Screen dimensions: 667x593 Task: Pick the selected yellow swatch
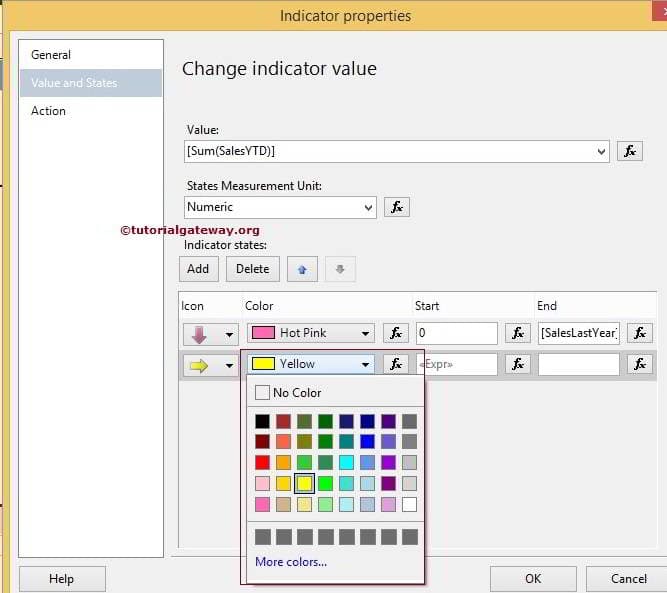tap(305, 483)
